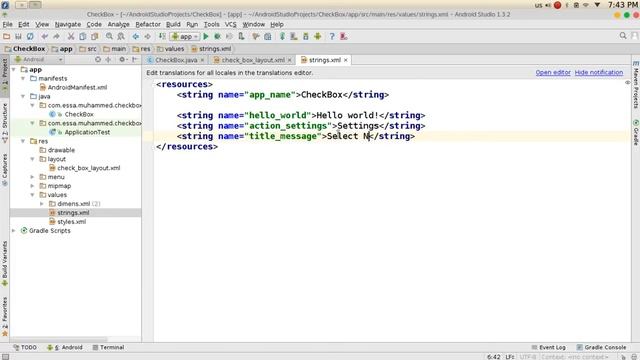This screenshot has height=360, width=640.
Task: Expand the dimens.xml node
Action: pyautogui.click(x=42, y=204)
